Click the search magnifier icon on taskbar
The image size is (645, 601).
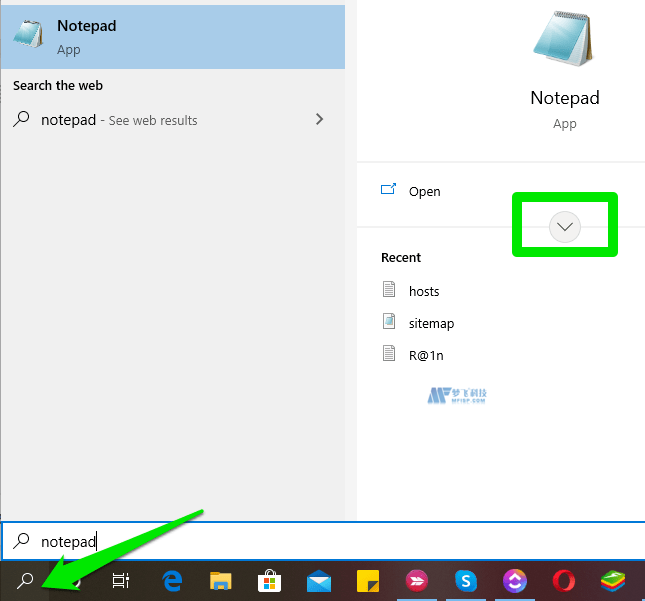[x=26, y=580]
